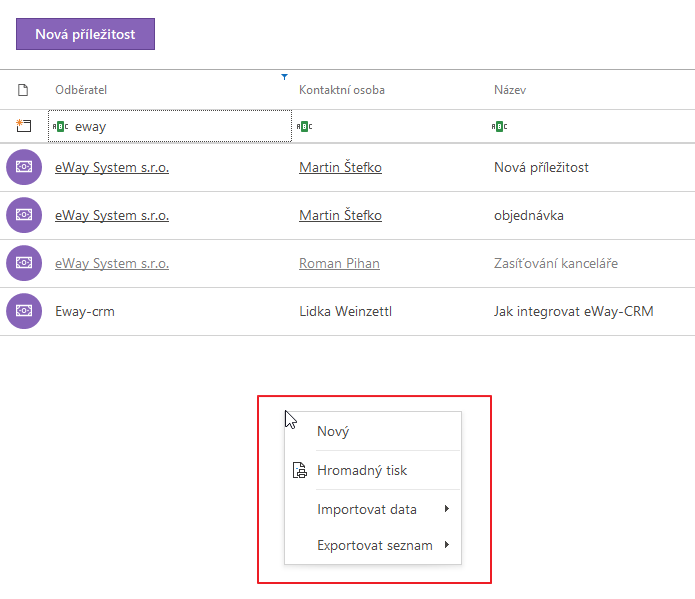Open eWay System s.r.o. link in Zasíťování kanceláře row

(x=112, y=263)
